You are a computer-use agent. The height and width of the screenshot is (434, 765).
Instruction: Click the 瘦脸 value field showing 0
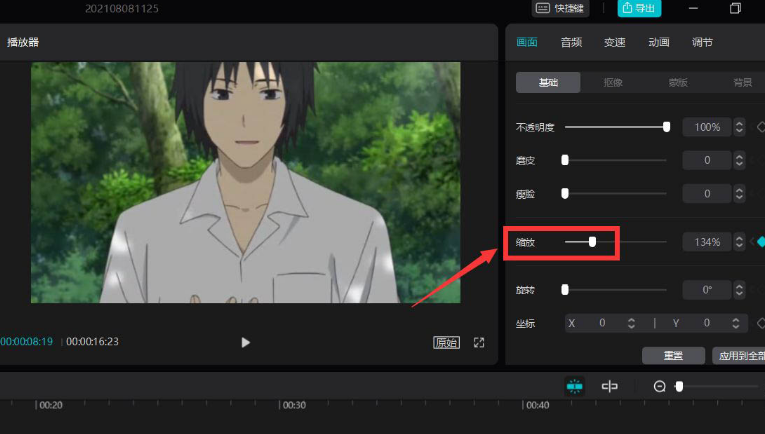(x=707, y=194)
